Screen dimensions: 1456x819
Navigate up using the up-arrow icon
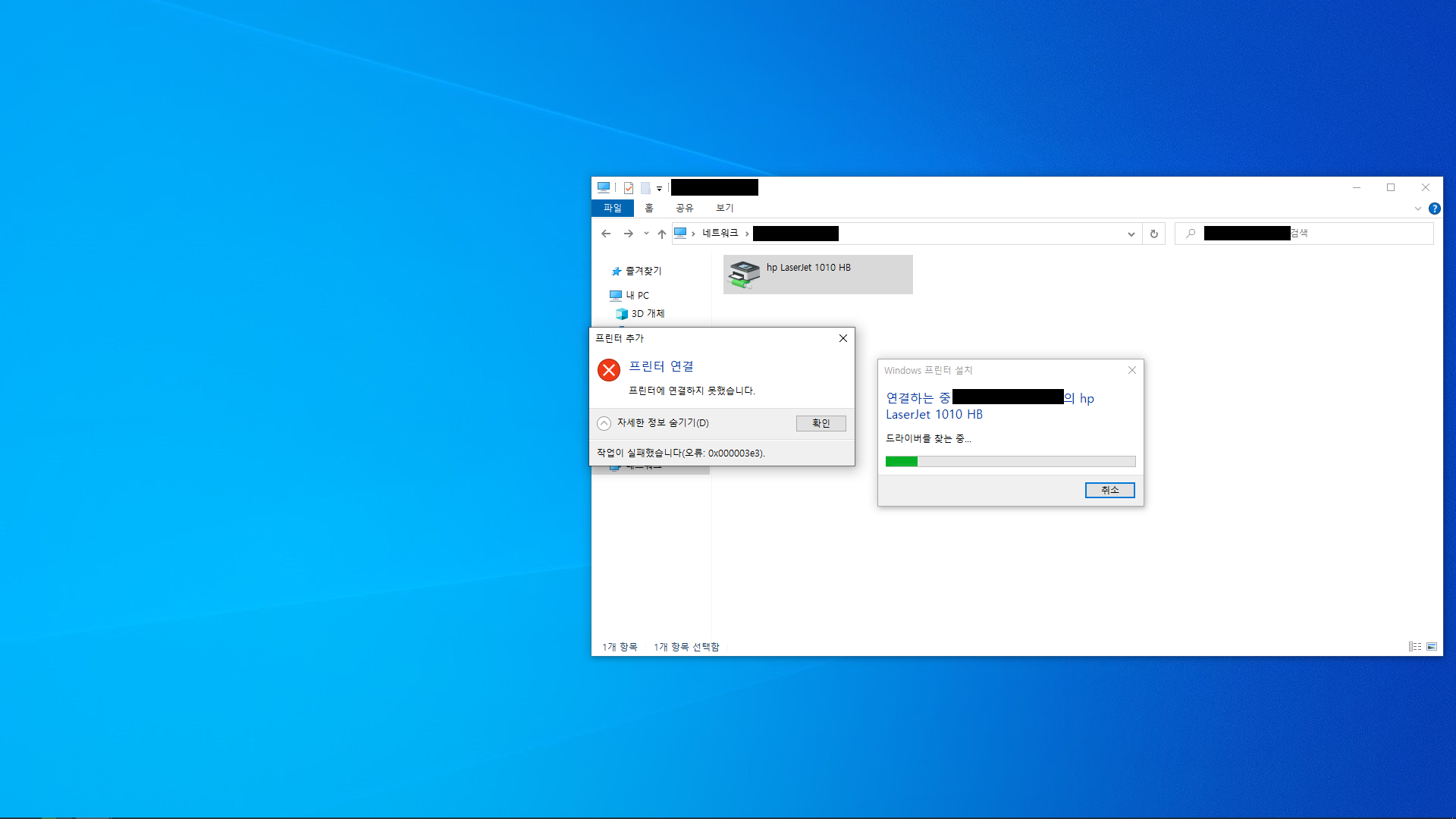pyautogui.click(x=661, y=234)
